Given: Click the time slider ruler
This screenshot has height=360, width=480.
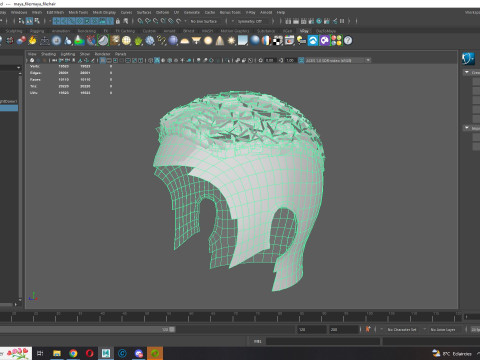Looking at the screenshot, I should (230, 317).
